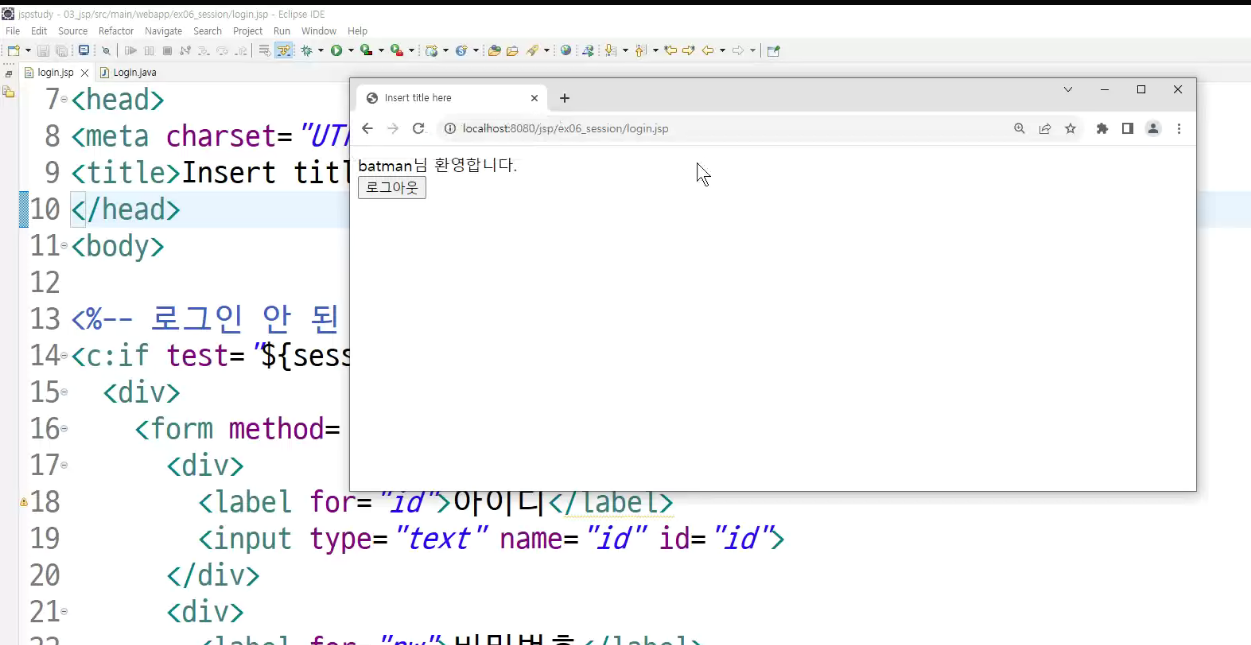The height and width of the screenshot is (645, 1251).
Task: Click the browser zoom magnifier icon
Action: click(1019, 128)
